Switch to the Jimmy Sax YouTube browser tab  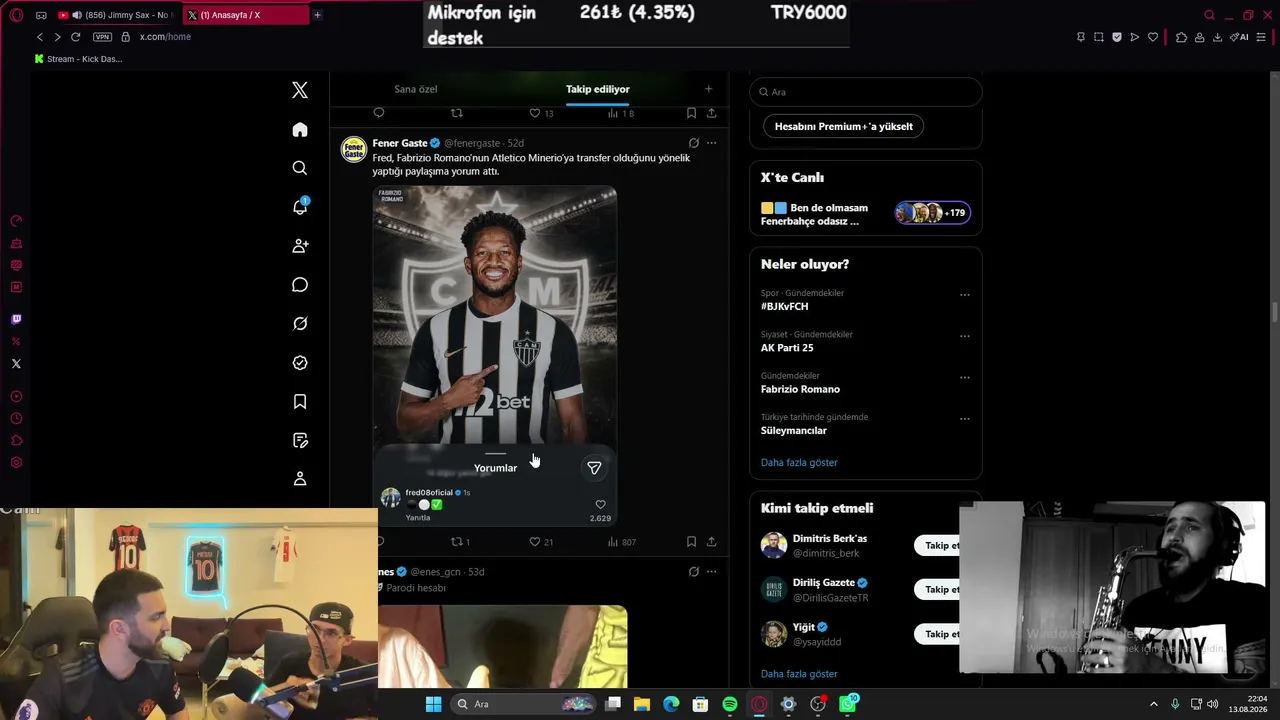point(115,15)
